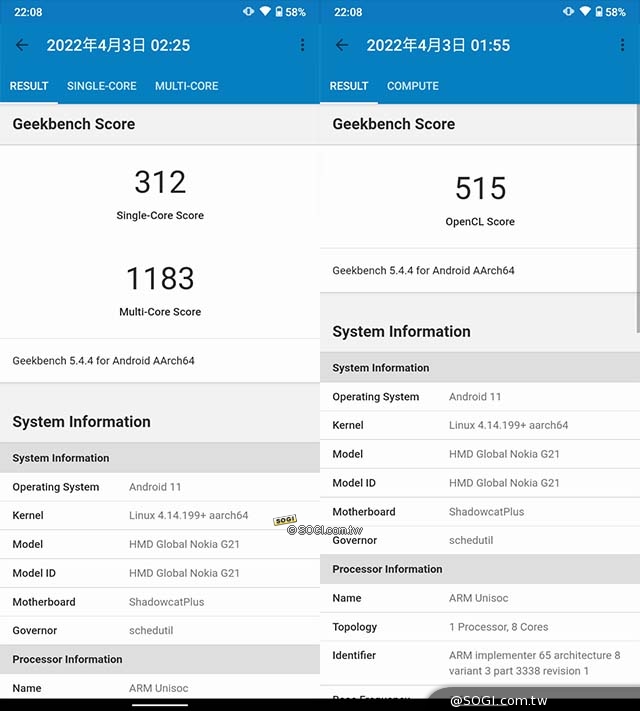
Task: Tap Geekbench 5.4.4 version text on right screen
Action: coord(423,271)
